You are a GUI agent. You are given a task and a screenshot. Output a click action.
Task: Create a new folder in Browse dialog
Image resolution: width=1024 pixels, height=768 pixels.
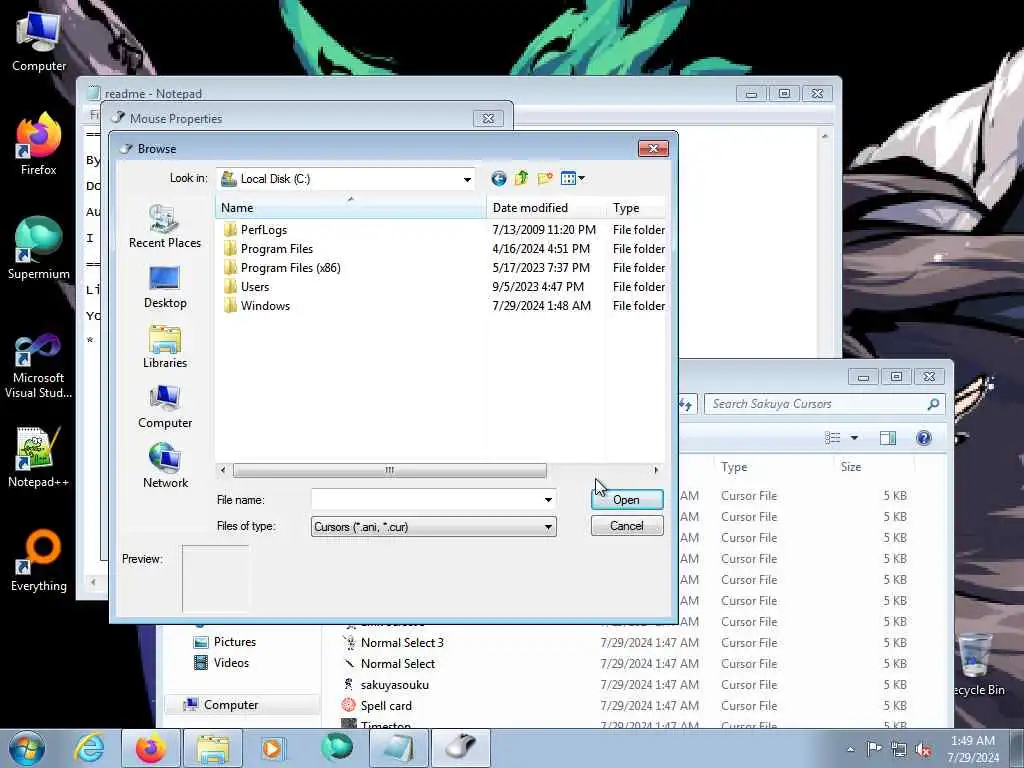[x=545, y=178]
